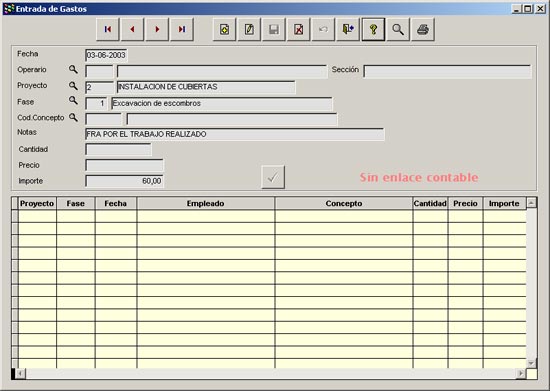Click the Cod.Concepto code field
The width and height of the screenshot is (550, 391).
click(x=103, y=119)
